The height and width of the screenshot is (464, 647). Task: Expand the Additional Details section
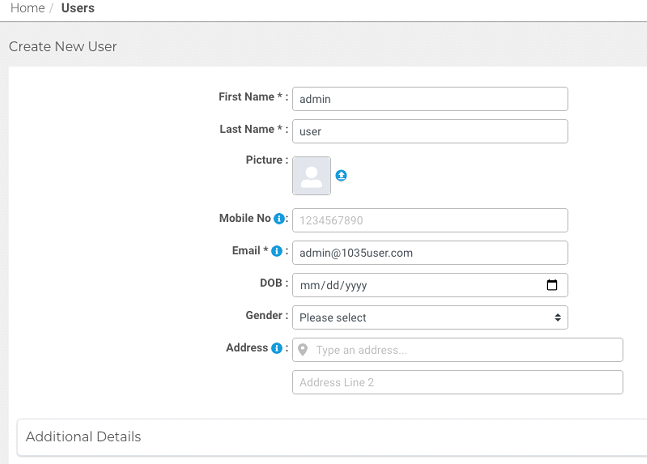point(84,437)
